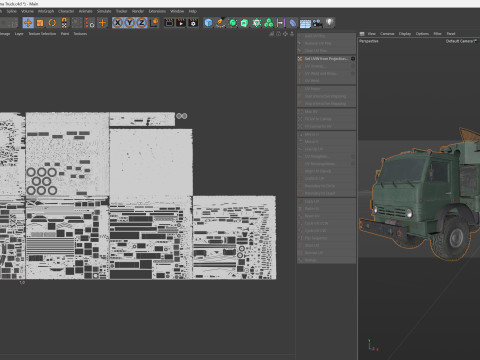Open viewport Cameras menu
This screenshot has height=360, width=480.
pyautogui.click(x=387, y=34)
